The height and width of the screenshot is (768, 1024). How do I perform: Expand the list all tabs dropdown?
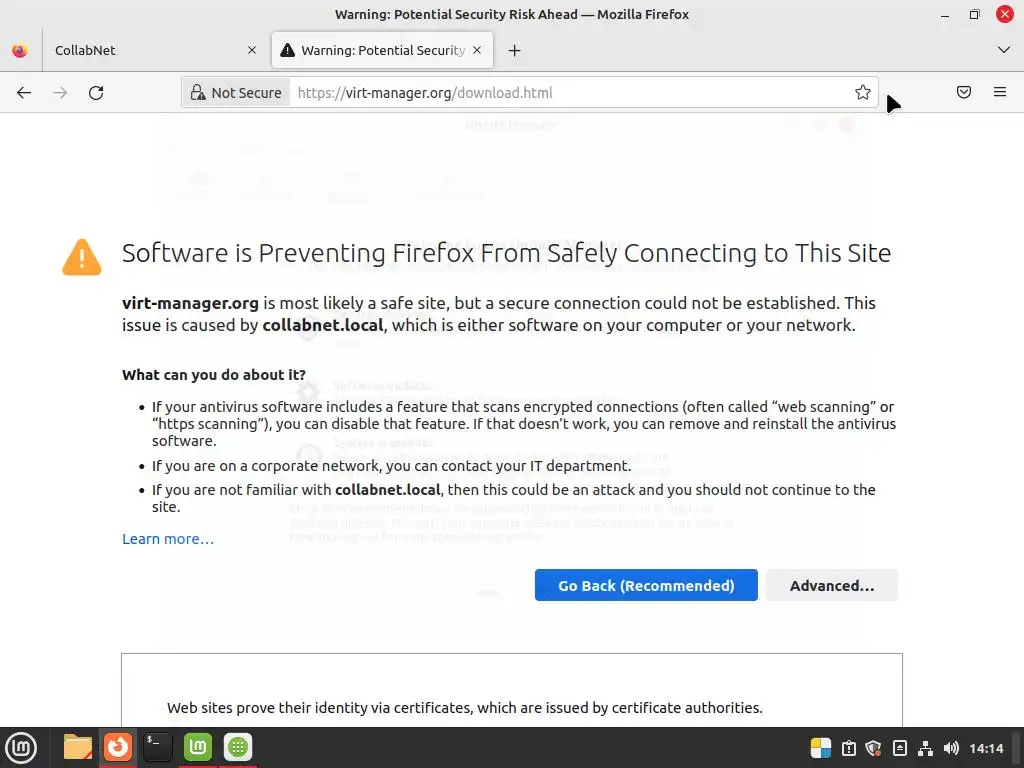click(1004, 50)
